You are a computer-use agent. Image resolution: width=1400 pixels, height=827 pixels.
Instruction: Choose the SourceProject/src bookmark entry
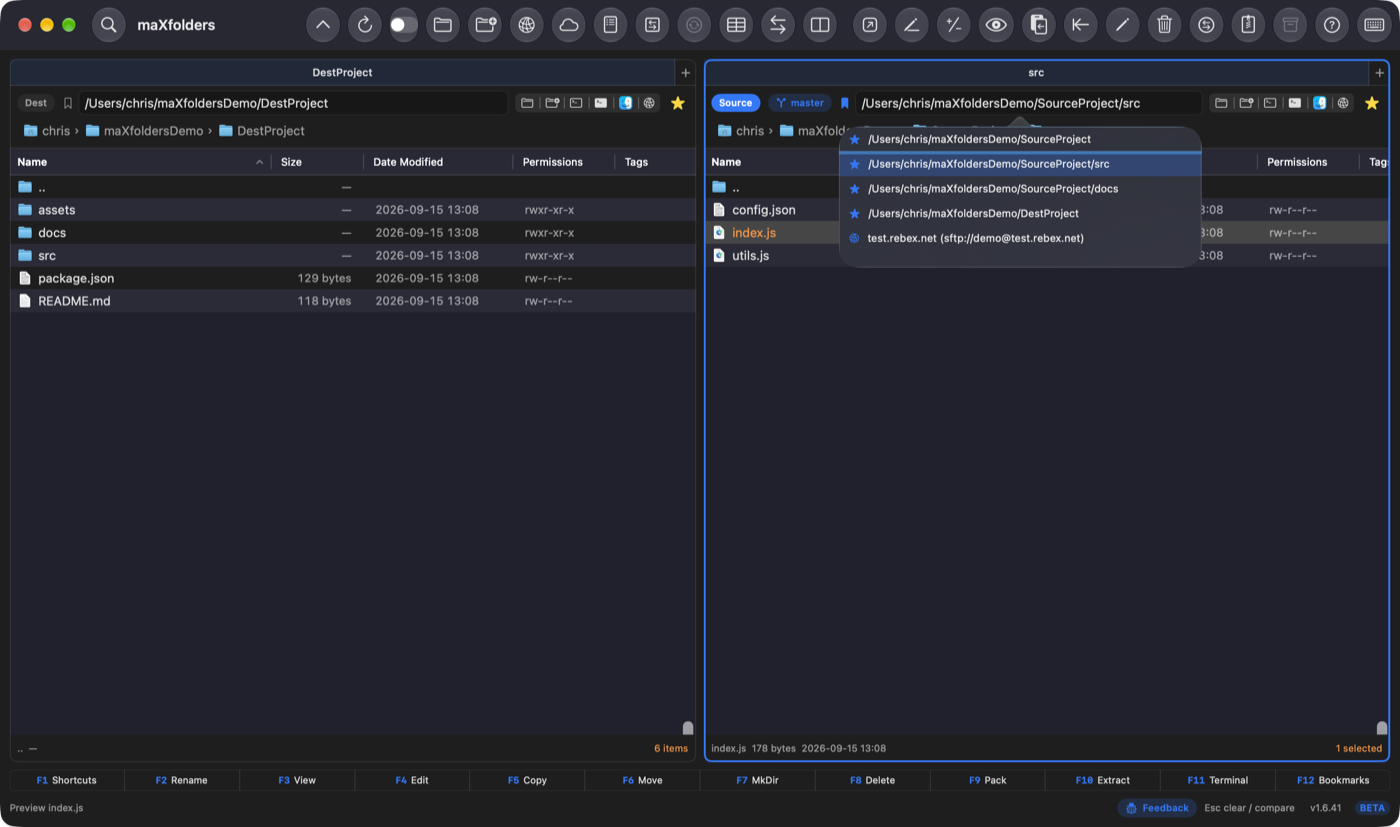(1019, 164)
